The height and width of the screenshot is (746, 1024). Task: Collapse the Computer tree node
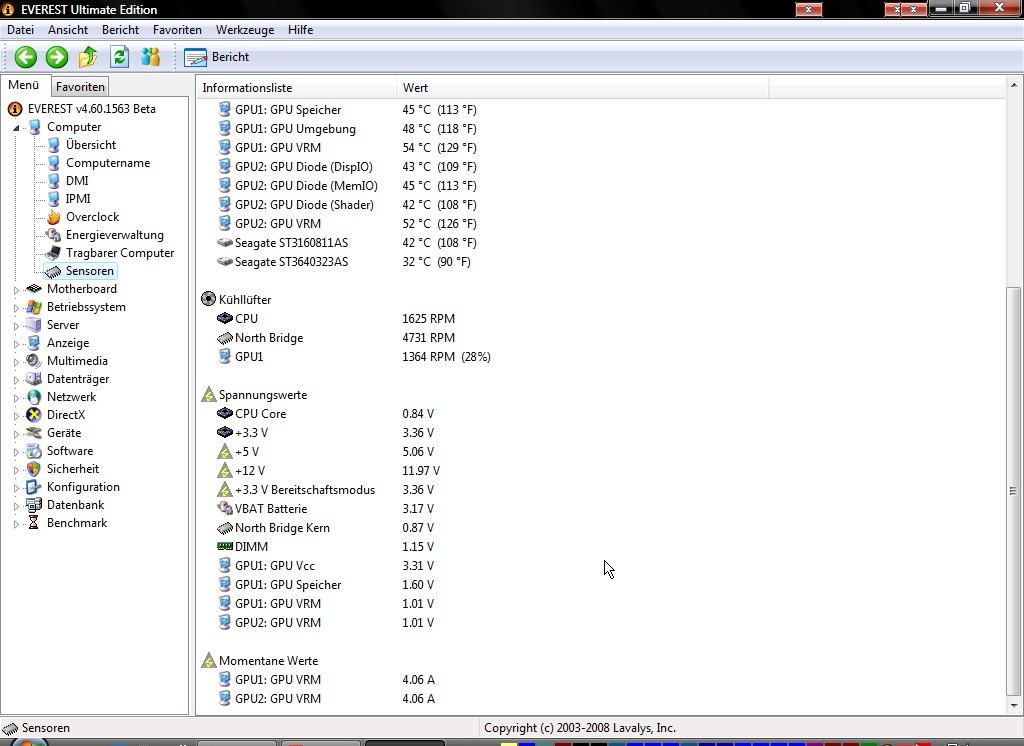[16, 128]
